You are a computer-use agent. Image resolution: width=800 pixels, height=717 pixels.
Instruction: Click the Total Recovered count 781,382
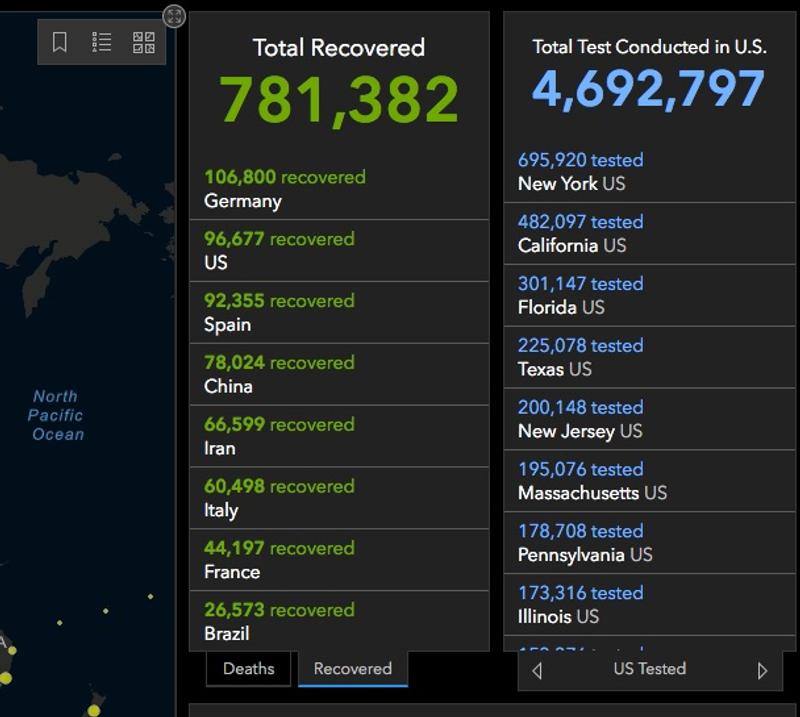tap(339, 100)
